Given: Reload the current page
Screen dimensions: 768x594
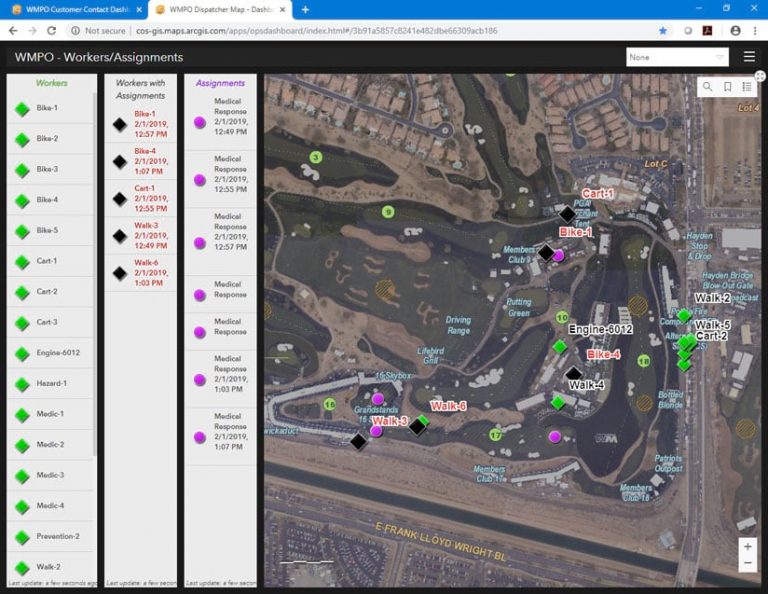Looking at the screenshot, I should pyautogui.click(x=51, y=30).
